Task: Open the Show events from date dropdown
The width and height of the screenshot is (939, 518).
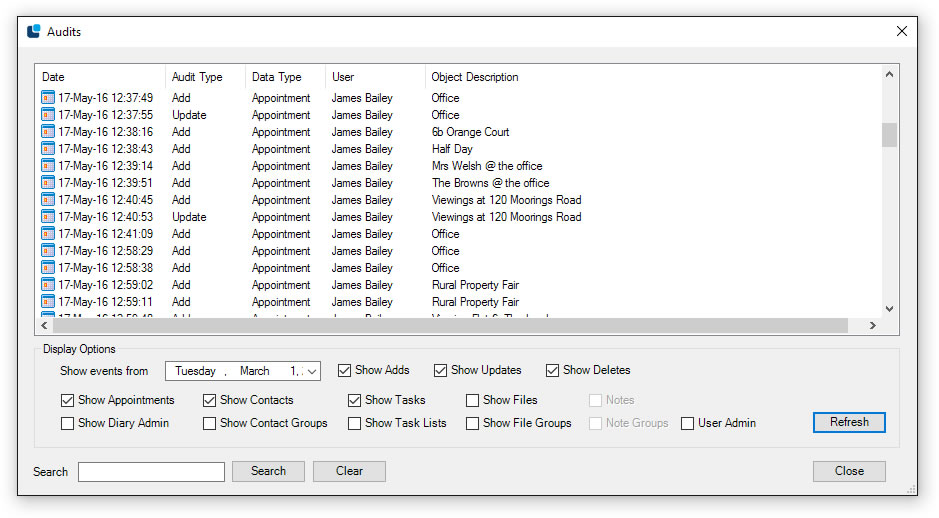Action: [x=312, y=371]
